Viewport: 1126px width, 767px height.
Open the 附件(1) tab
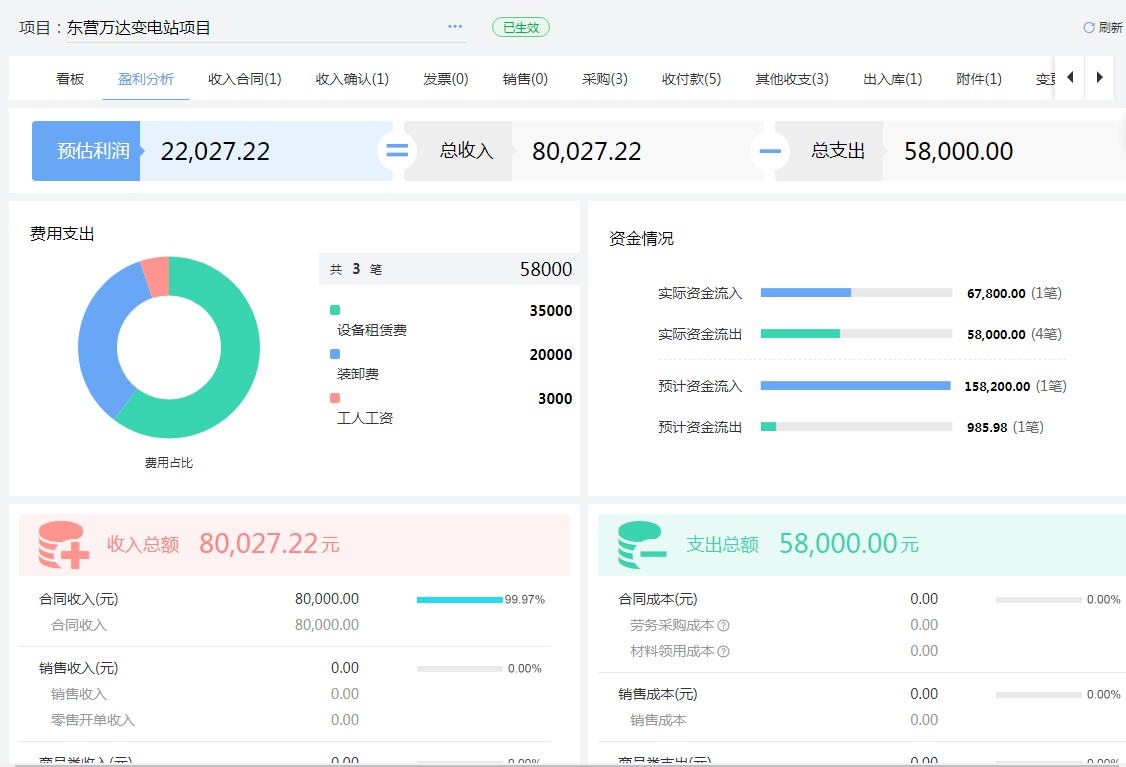tap(979, 79)
